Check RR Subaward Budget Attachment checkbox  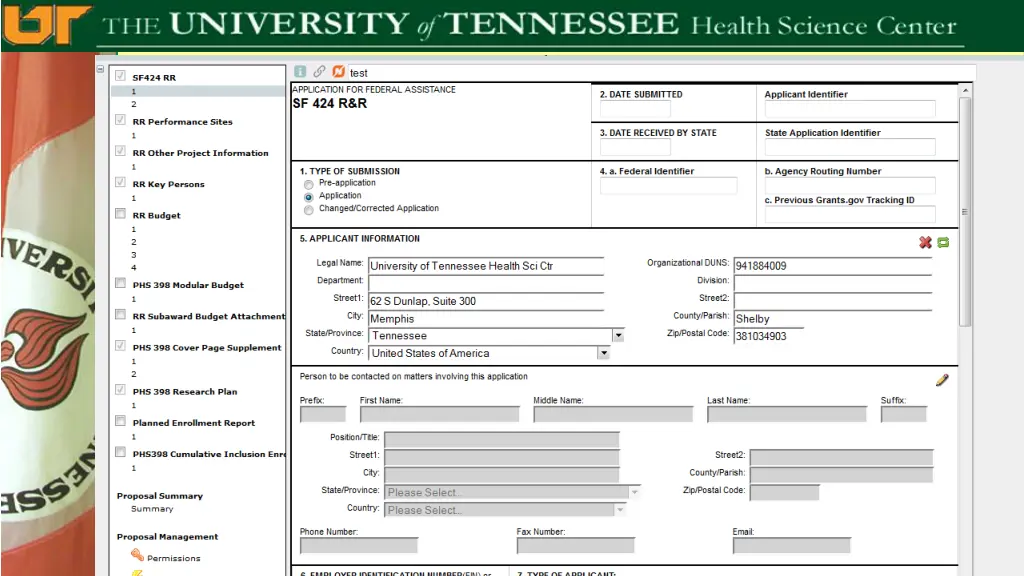[x=120, y=315]
